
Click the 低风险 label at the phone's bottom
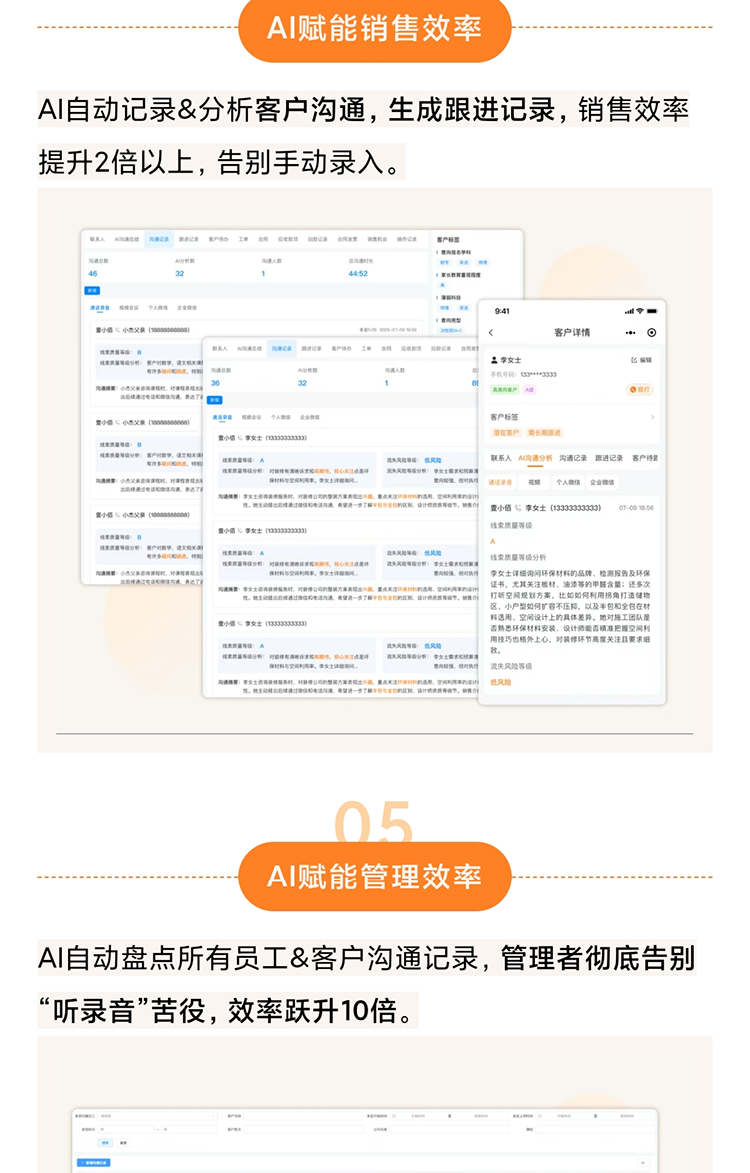(x=501, y=682)
